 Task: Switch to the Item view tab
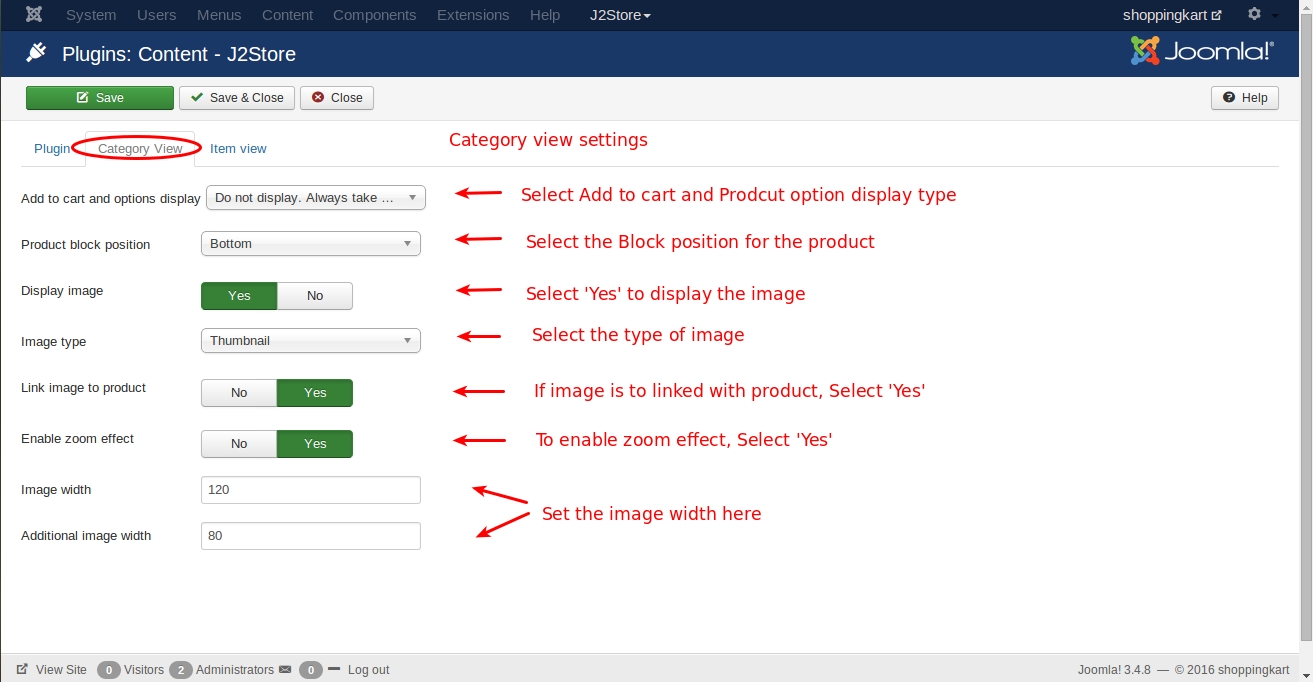(x=238, y=149)
